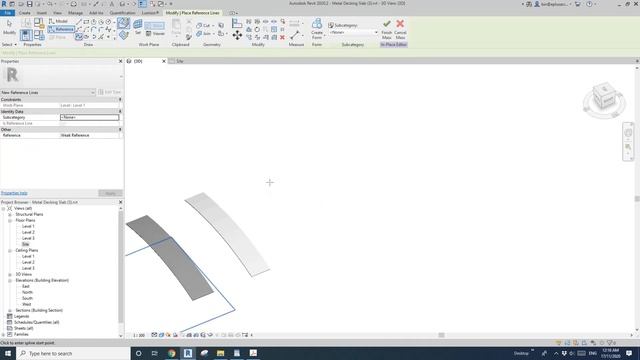Click the Measure tool icon
This screenshot has width=640, height=360.
tap(295, 36)
